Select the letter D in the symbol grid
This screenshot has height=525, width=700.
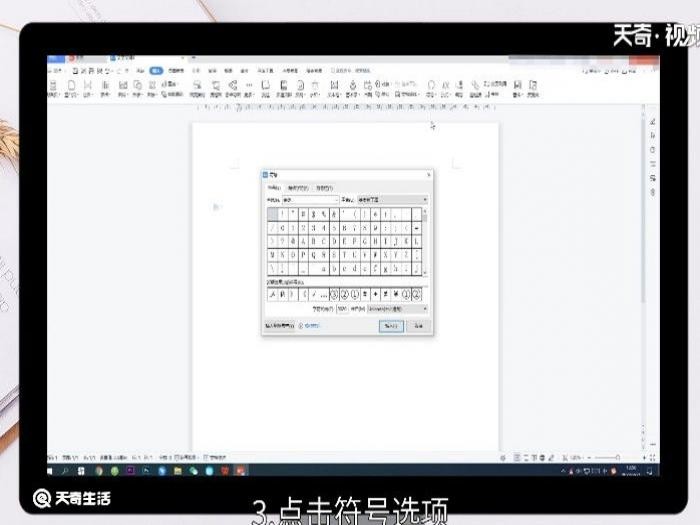[x=334, y=242]
